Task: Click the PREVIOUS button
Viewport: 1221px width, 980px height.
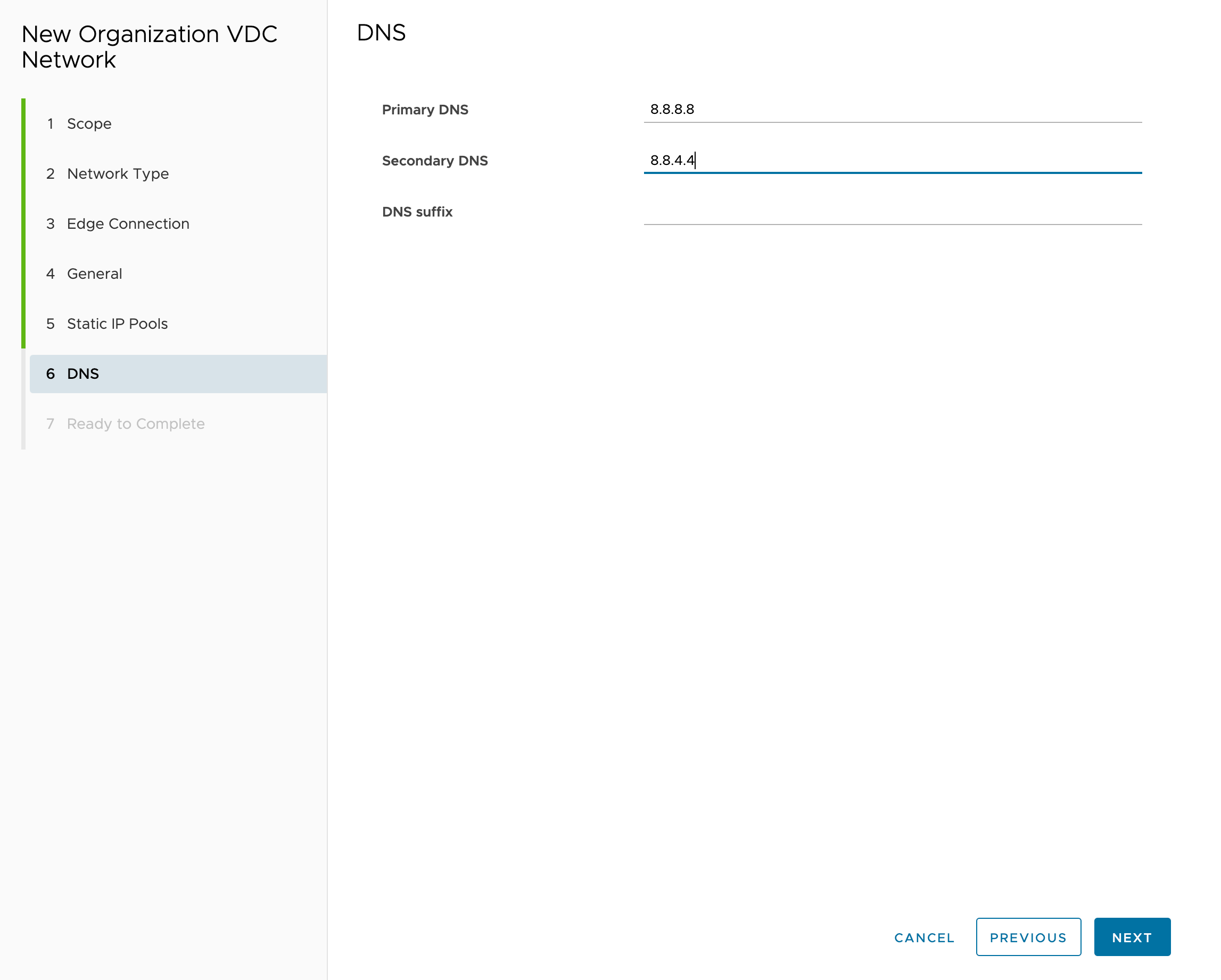Action: [x=1028, y=937]
